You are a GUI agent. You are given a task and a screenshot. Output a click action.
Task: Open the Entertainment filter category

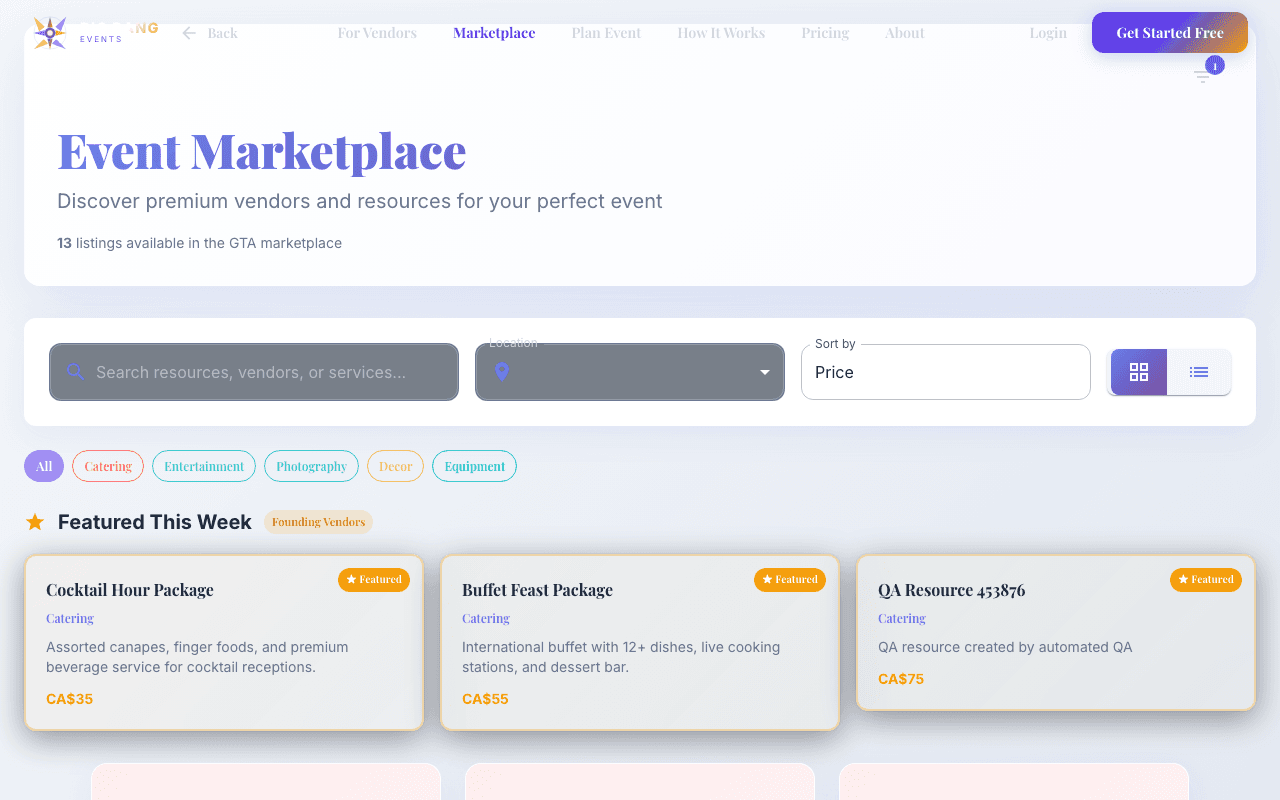(203, 466)
